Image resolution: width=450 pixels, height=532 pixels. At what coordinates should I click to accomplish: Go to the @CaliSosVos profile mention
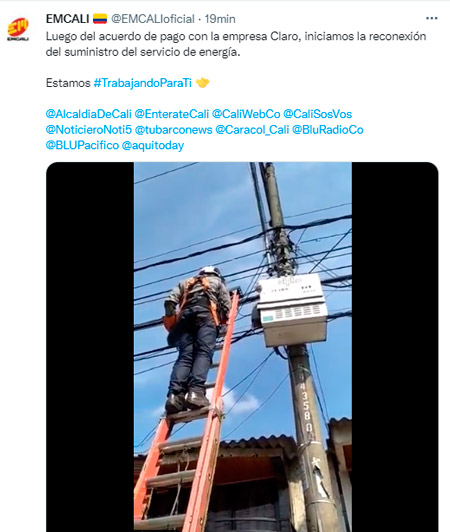[x=317, y=114]
